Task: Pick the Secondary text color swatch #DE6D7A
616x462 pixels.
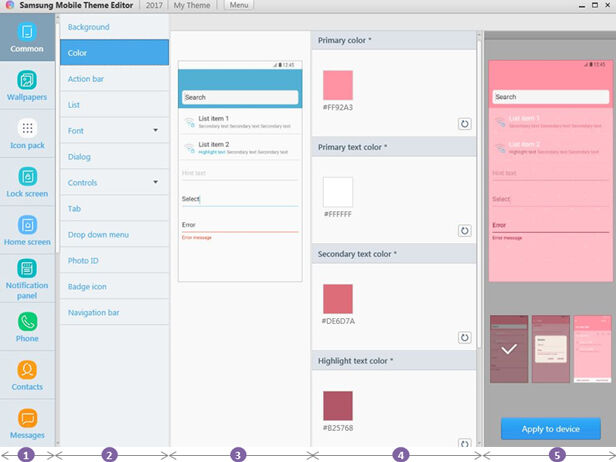Action: click(338, 299)
